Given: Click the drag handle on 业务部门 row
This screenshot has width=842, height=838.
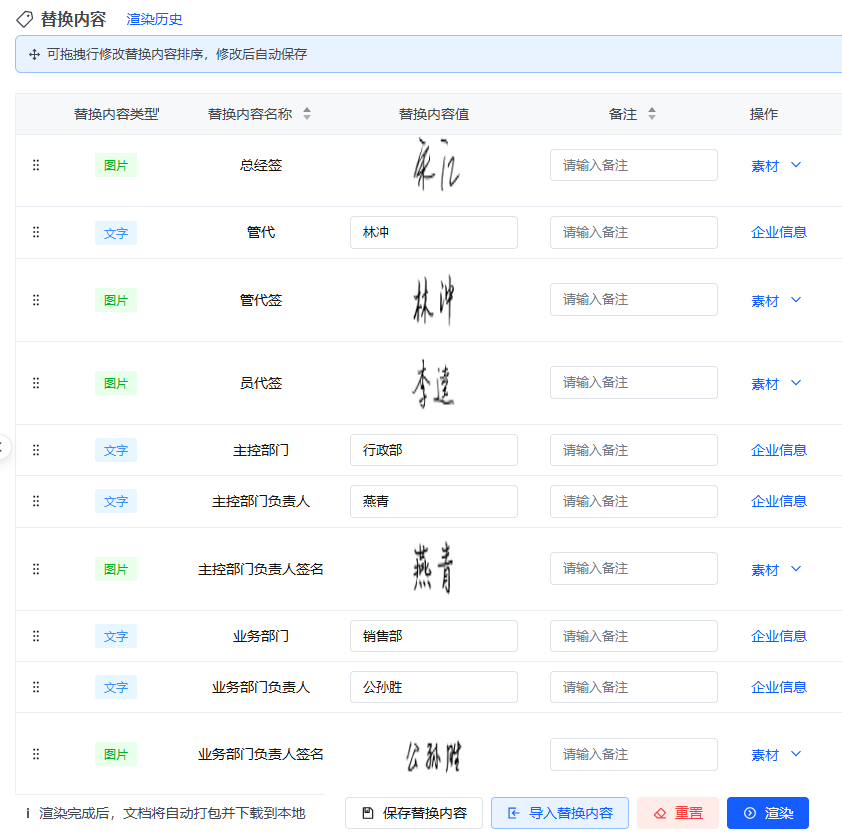Looking at the screenshot, I should [x=36, y=636].
